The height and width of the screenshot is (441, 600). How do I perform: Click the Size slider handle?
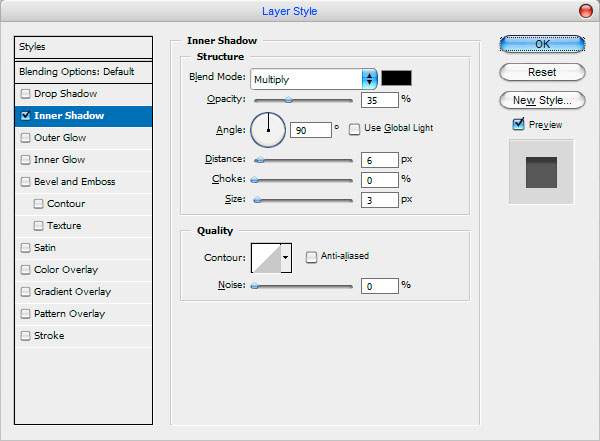[258, 200]
